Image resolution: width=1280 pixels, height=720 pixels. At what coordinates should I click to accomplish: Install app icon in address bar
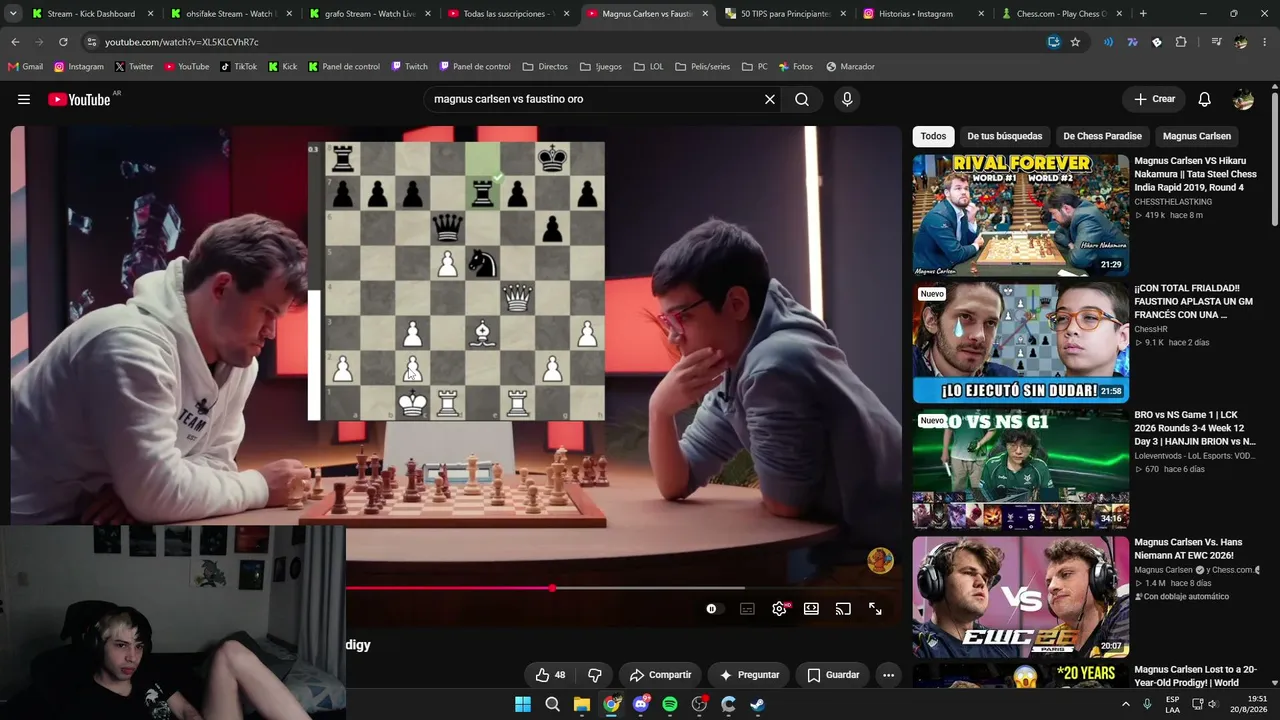1053,42
